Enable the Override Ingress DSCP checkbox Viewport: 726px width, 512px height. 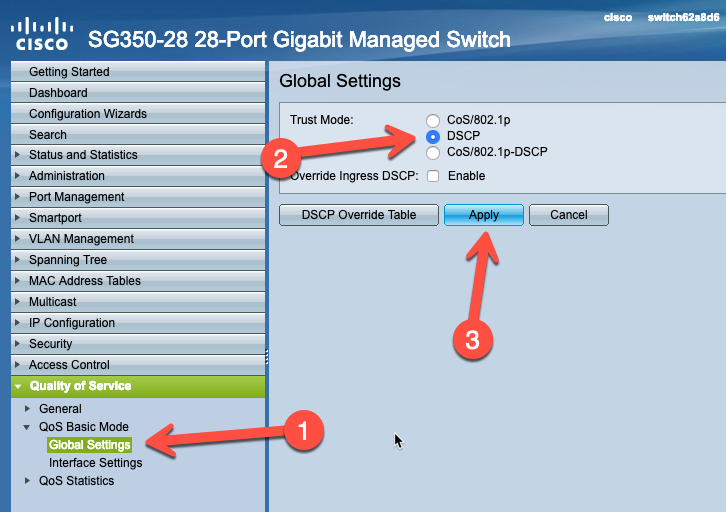(x=433, y=176)
